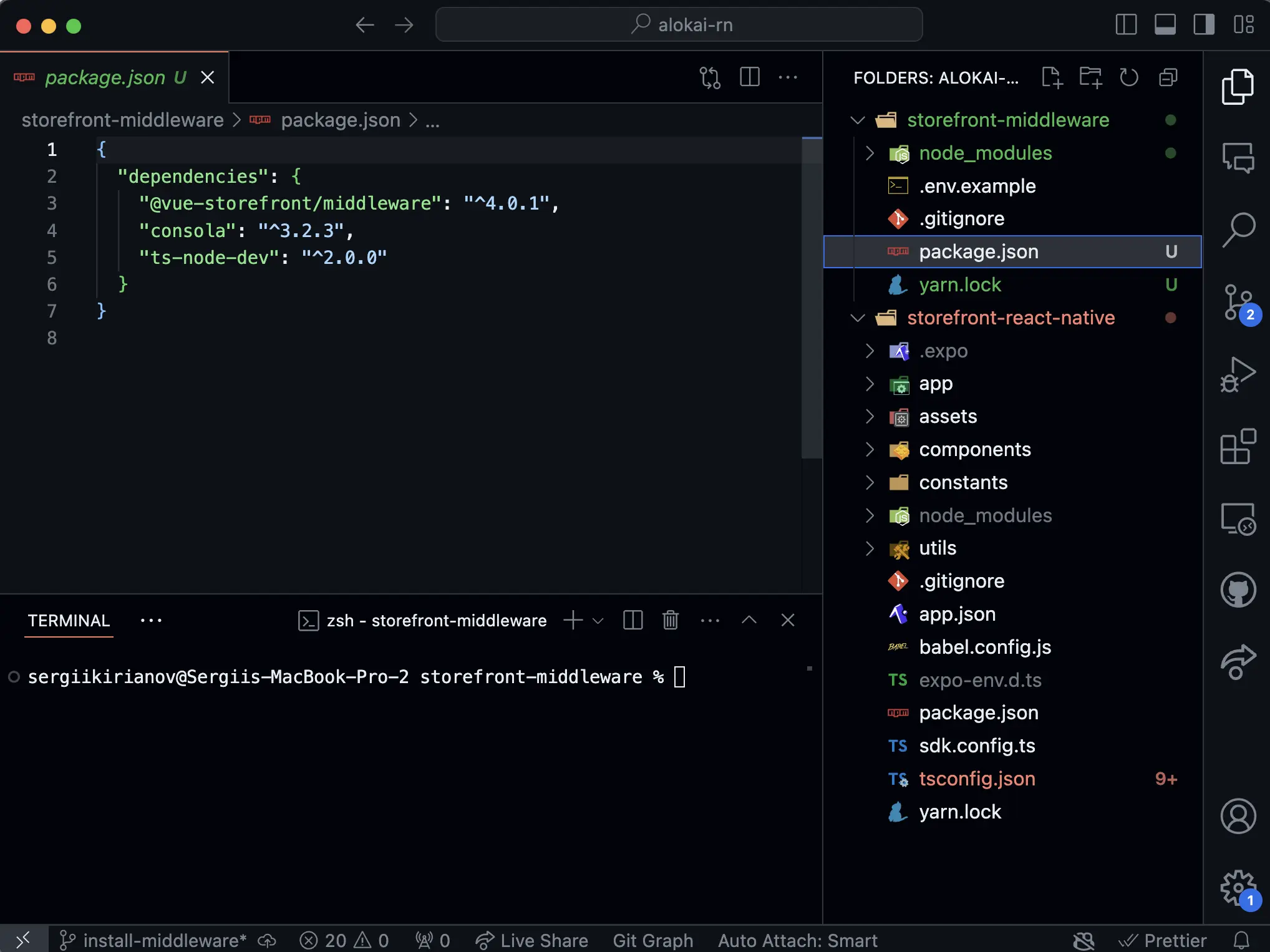Screen dimensions: 1270x952
Task: Open Changes compare icon in editor toolbar
Action: click(x=710, y=77)
